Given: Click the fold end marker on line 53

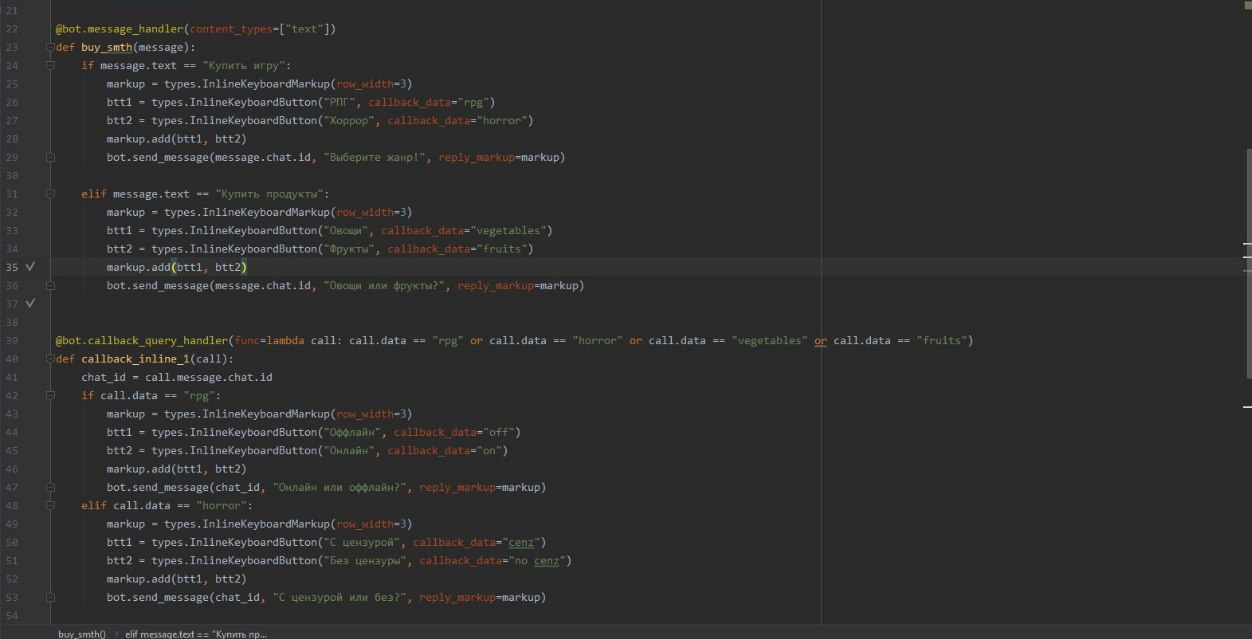Looking at the screenshot, I should [x=51, y=597].
